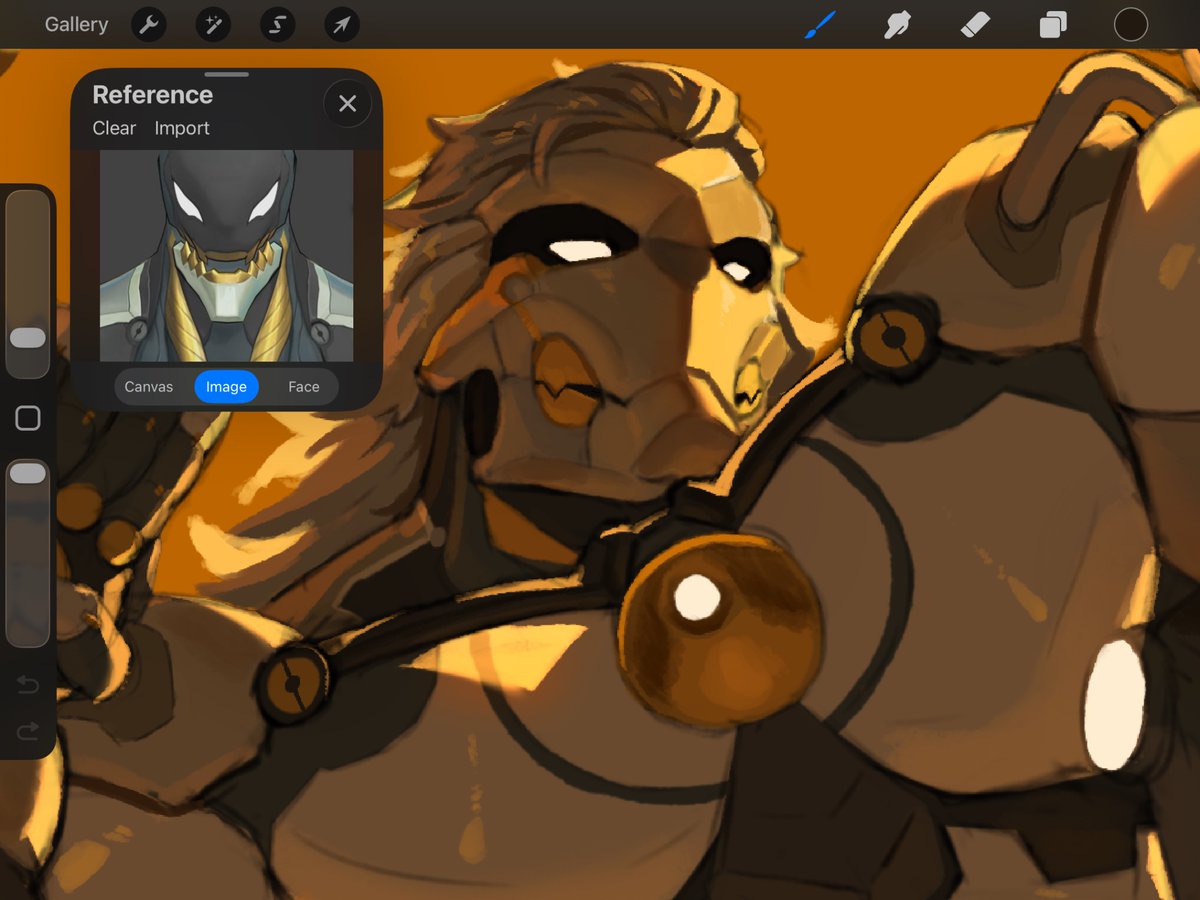Click the reference image preview

pyautogui.click(x=227, y=256)
